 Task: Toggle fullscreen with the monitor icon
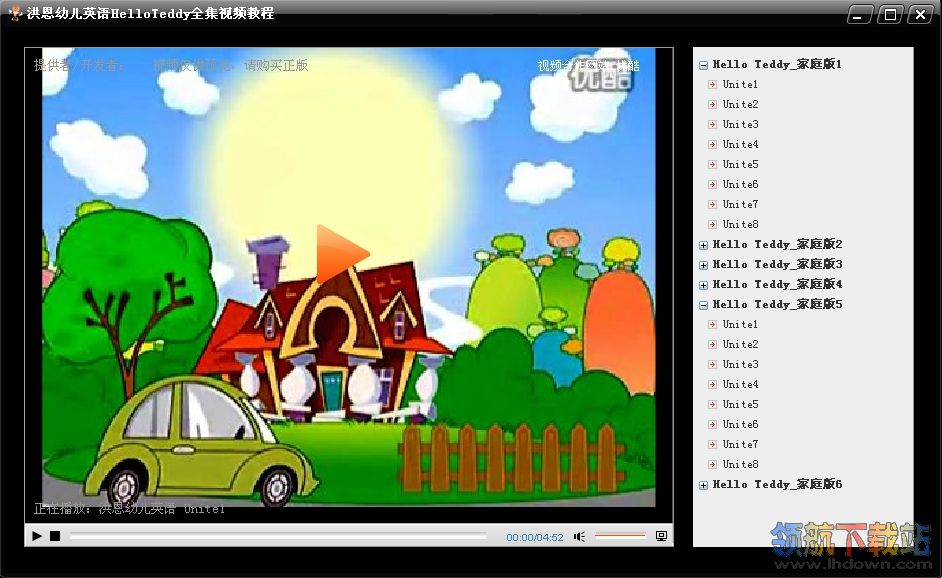[661, 536]
